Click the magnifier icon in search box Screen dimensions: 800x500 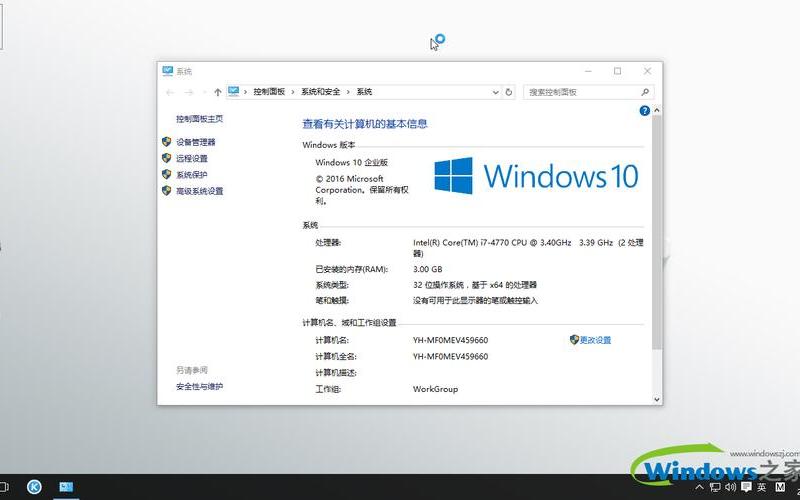tap(645, 92)
